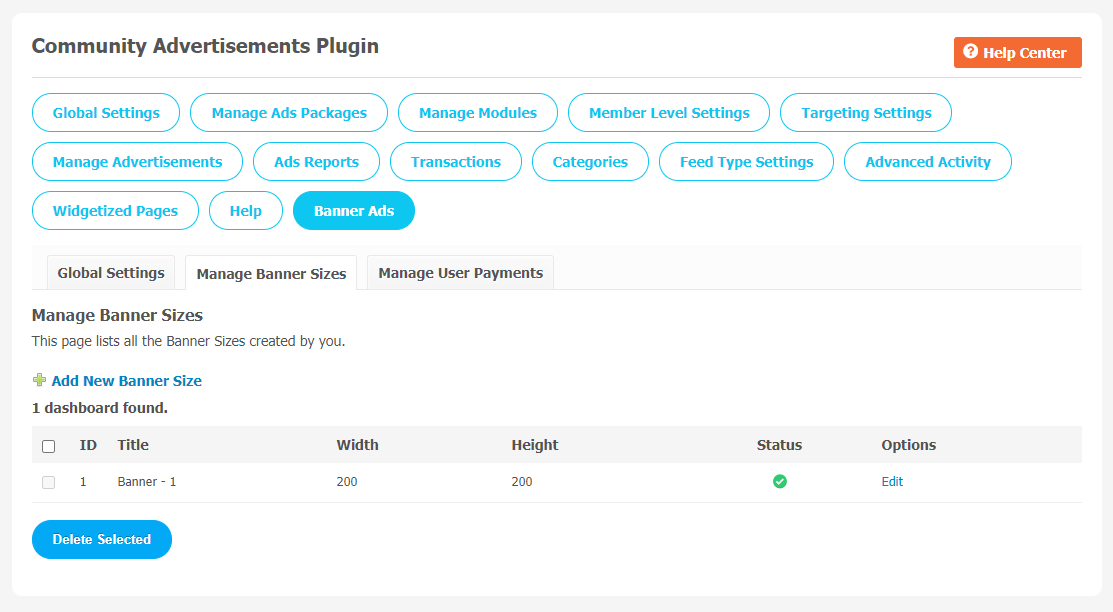This screenshot has height=612, width=1113.
Task: Switch to Manage User Payments tab
Action: [x=460, y=273]
